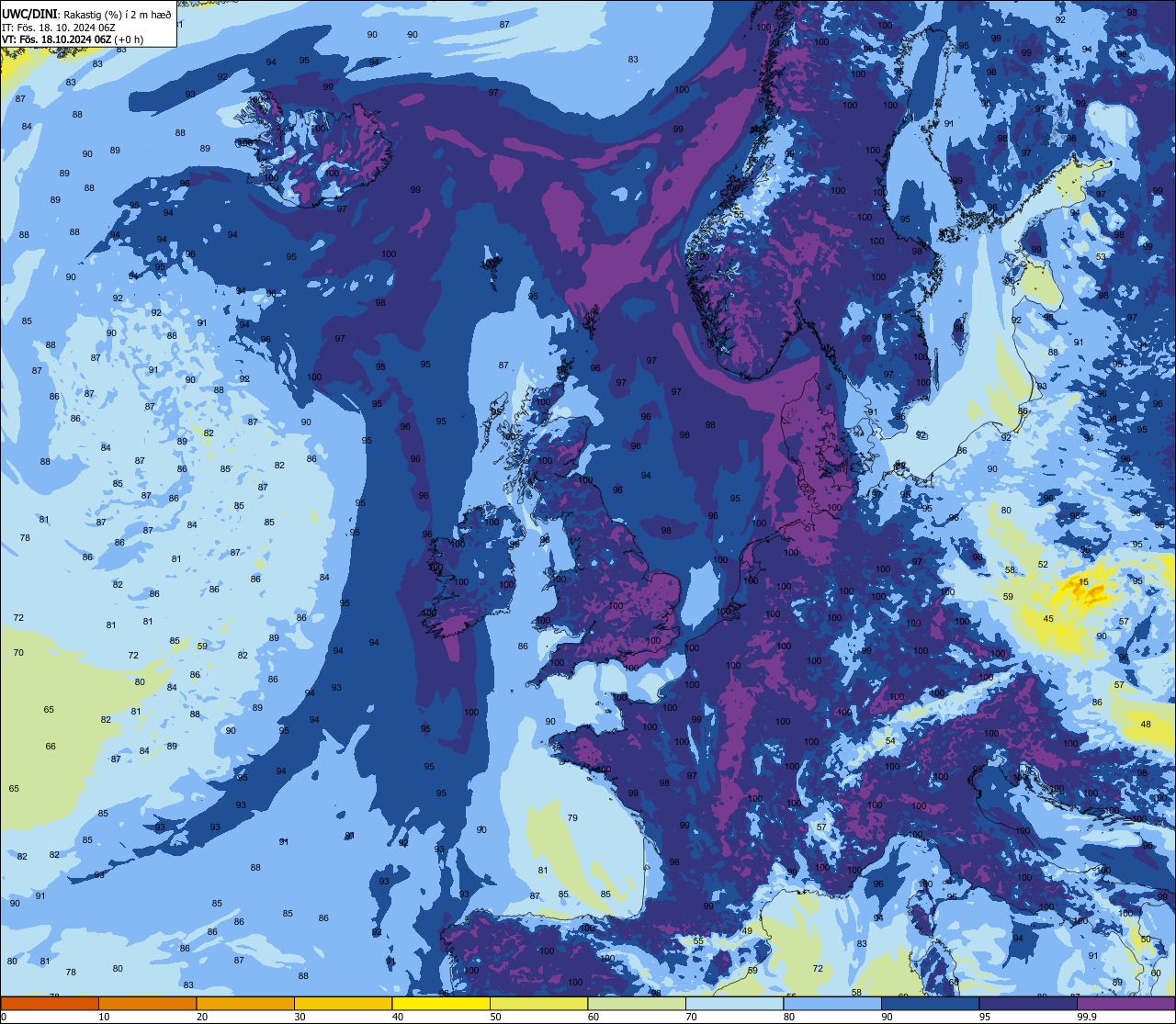This screenshot has height=1024, width=1176.
Task: Click the legend label 20
Action: 202,1017
